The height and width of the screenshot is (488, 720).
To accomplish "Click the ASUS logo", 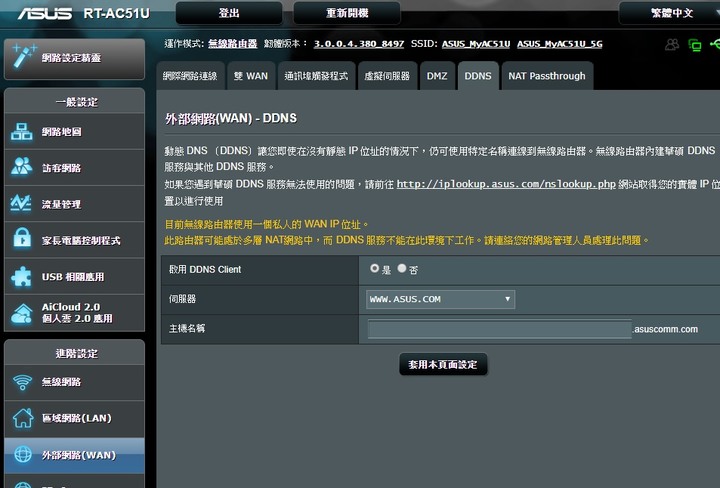I will (x=45, y=13).
